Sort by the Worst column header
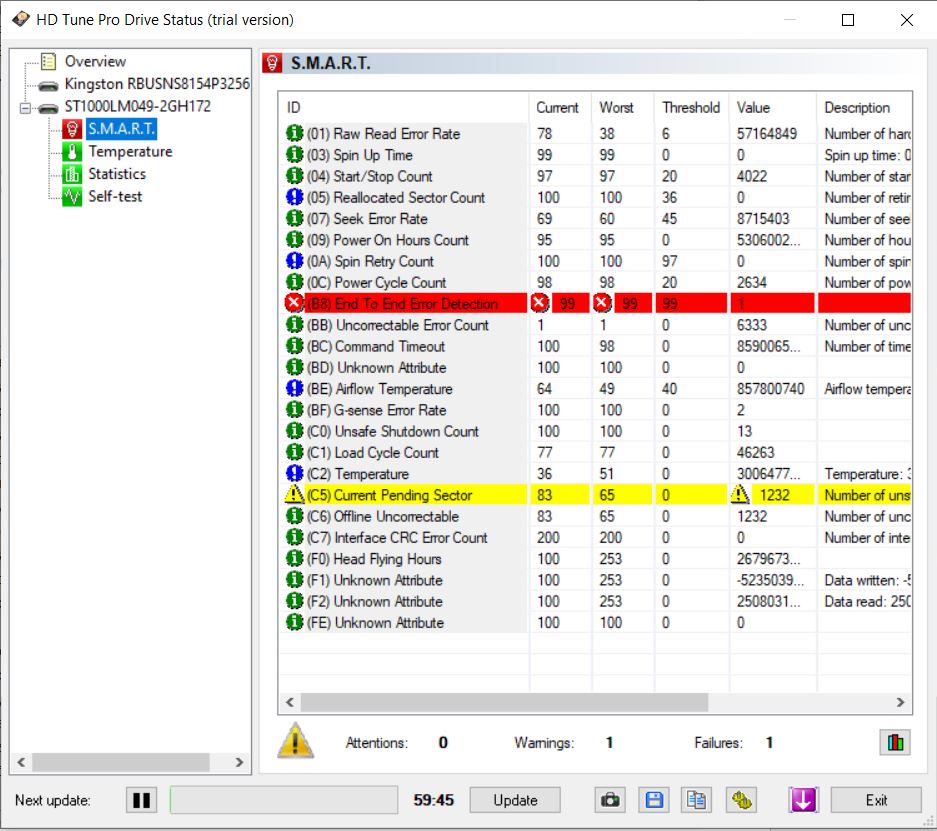 (x=623, y=108)
